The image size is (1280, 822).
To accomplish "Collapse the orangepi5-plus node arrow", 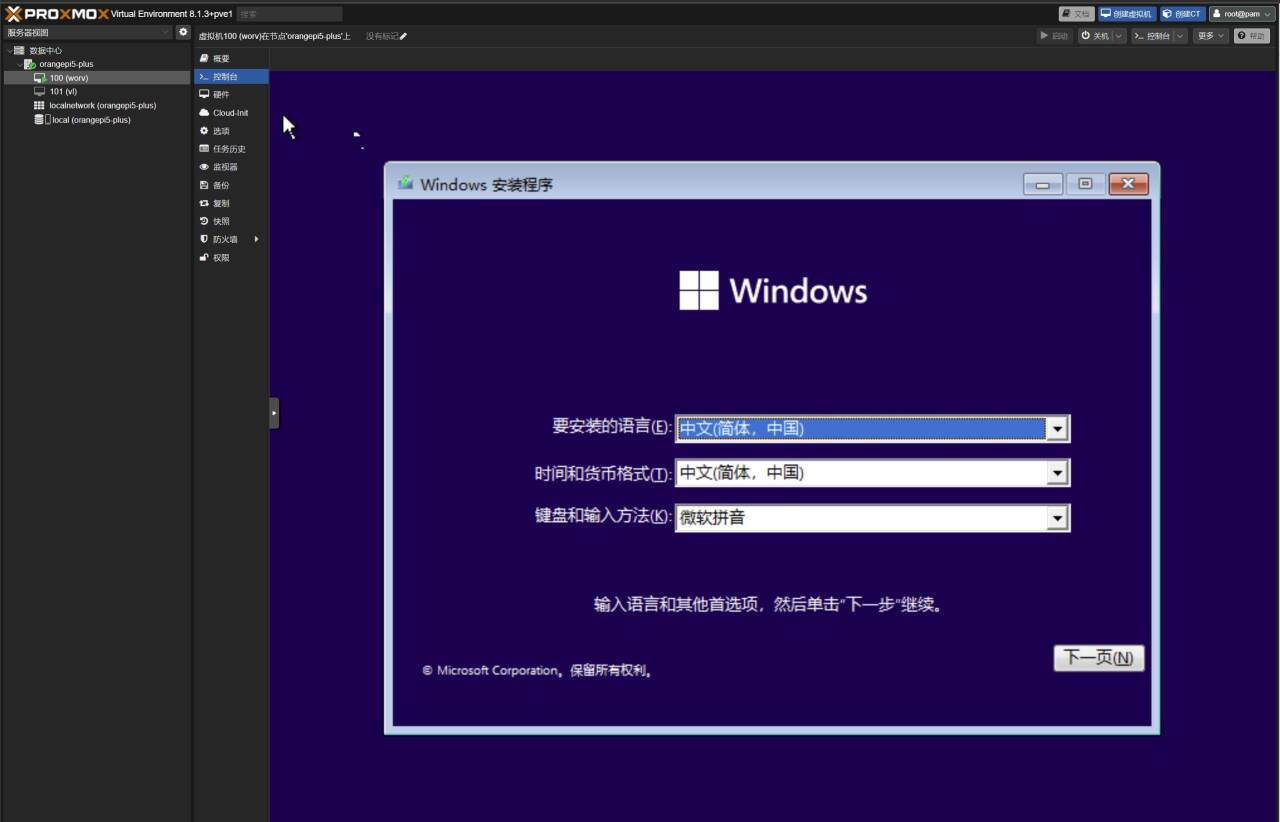I will (x=19, y=64).
